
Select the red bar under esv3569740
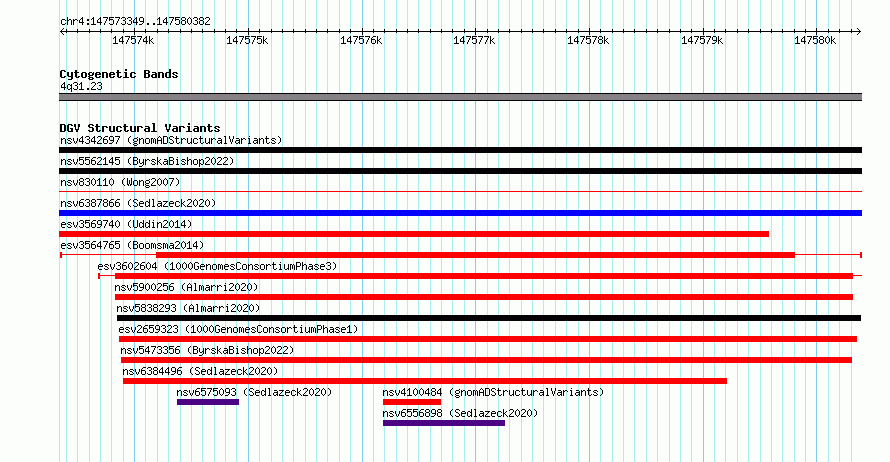pos(414,234)
